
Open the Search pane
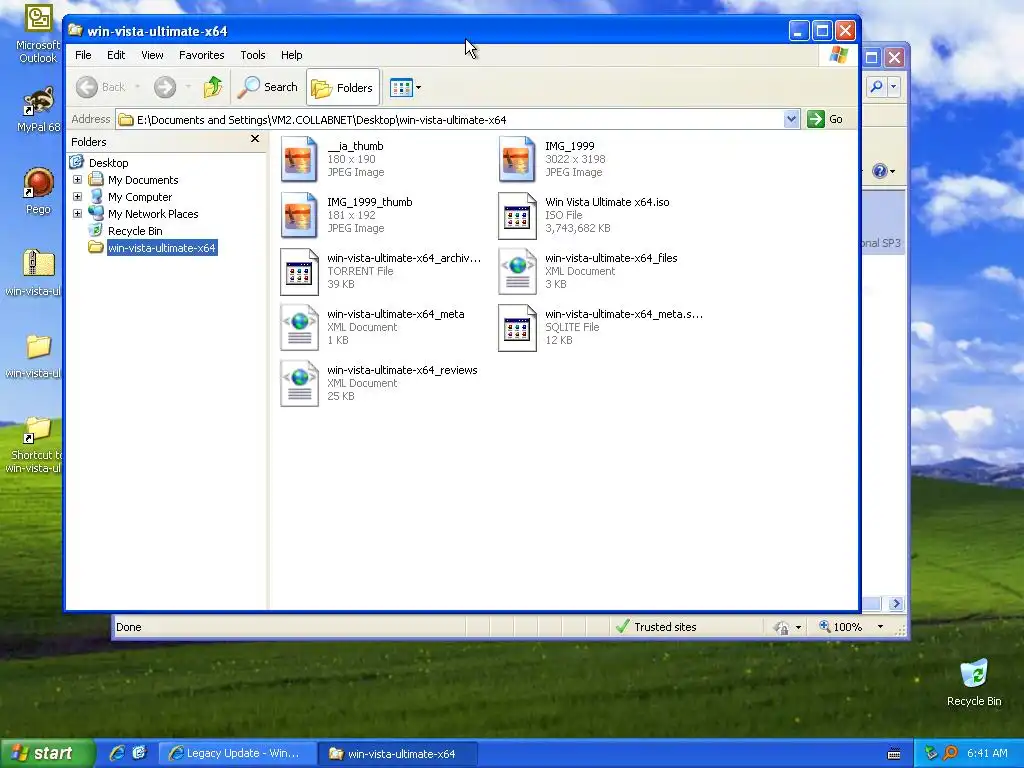click(x=268, y=87)
